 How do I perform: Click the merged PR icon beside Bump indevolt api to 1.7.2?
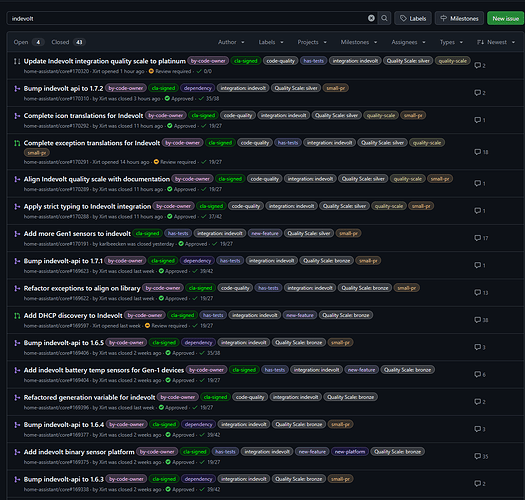click(x=17, y=88)
